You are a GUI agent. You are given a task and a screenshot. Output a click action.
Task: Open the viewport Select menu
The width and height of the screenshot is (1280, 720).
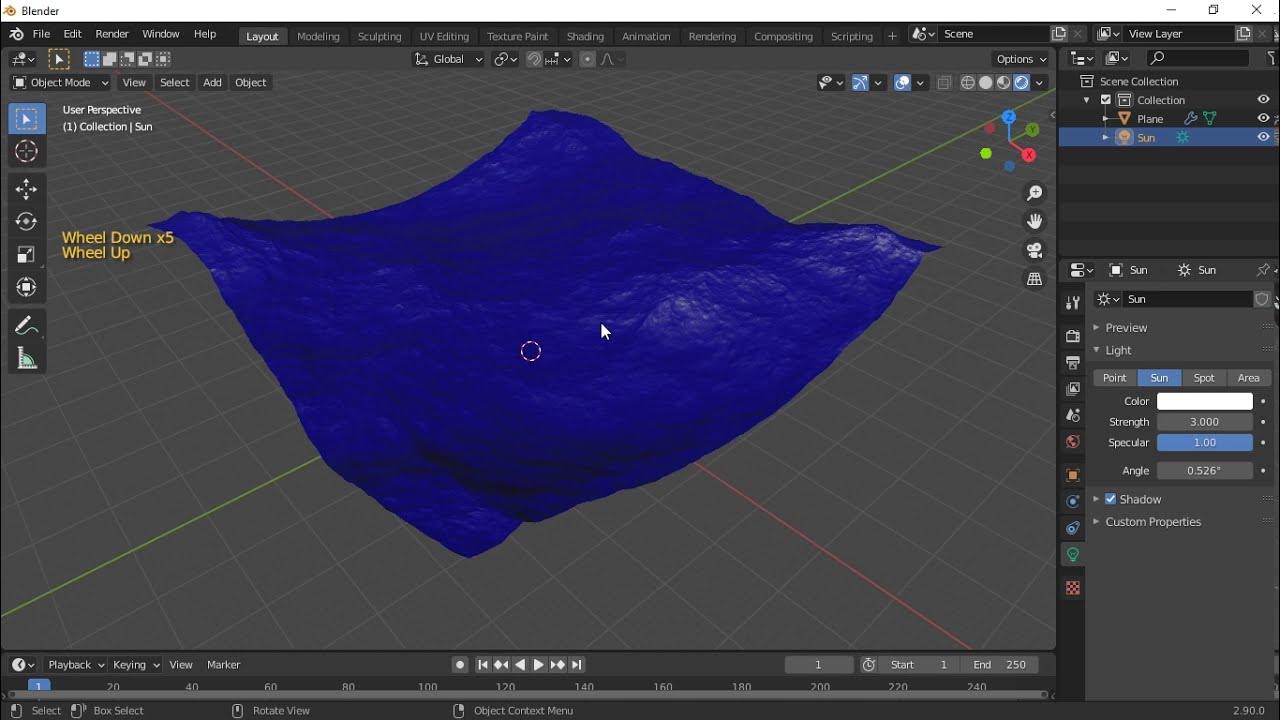pyautogui.click(x=174, y=83)
